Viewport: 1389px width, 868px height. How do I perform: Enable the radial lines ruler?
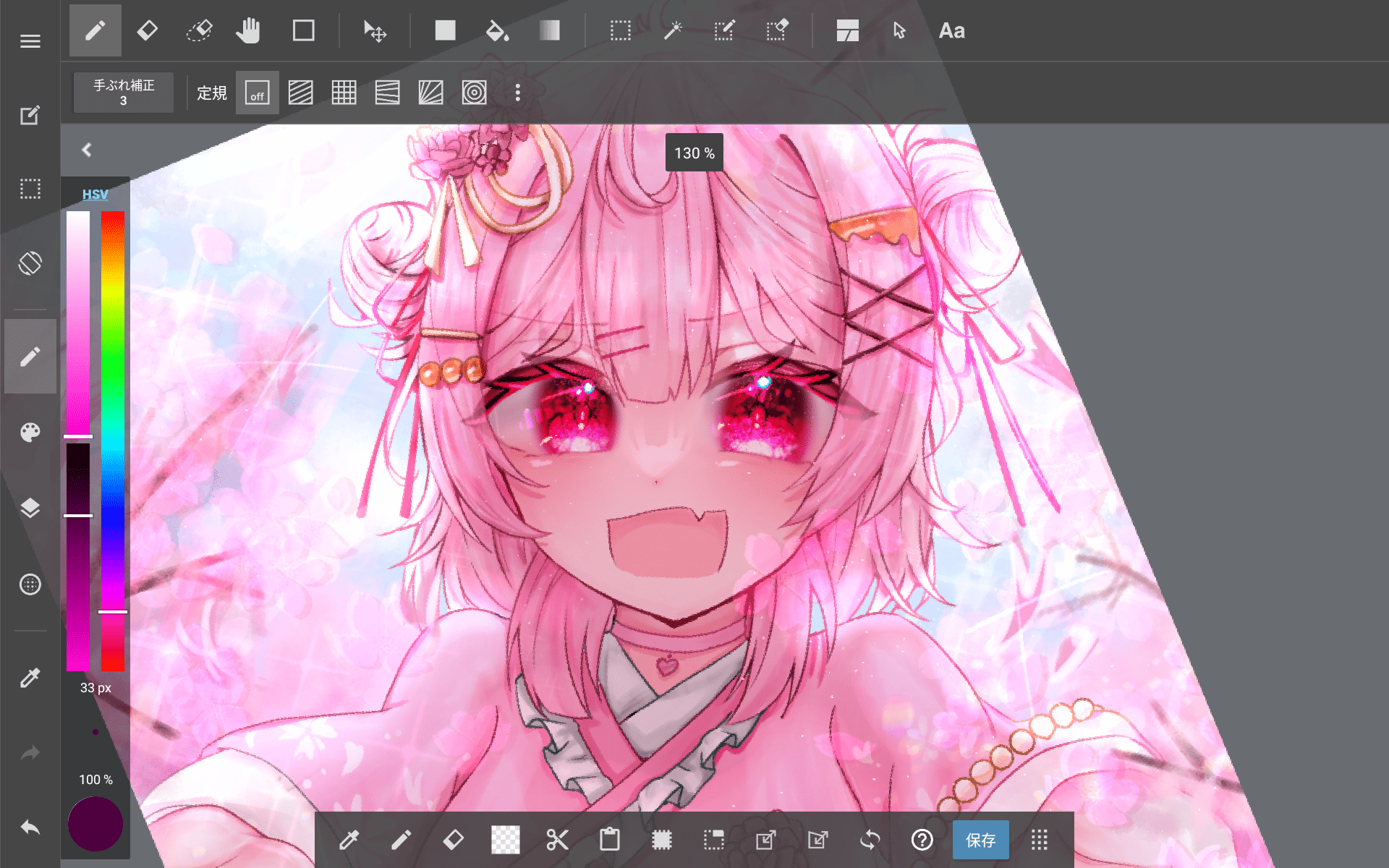(x=431, y=93)
